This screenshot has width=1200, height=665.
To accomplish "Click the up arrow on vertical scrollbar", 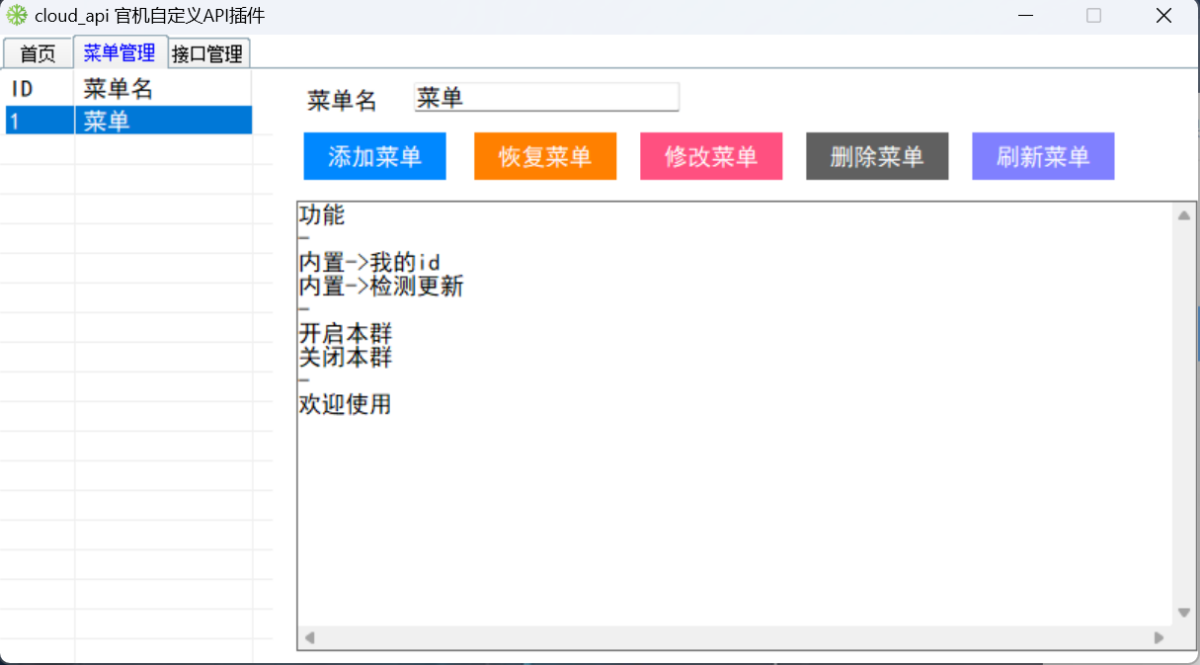I will pyautogui.click(x=1182, y=212).
